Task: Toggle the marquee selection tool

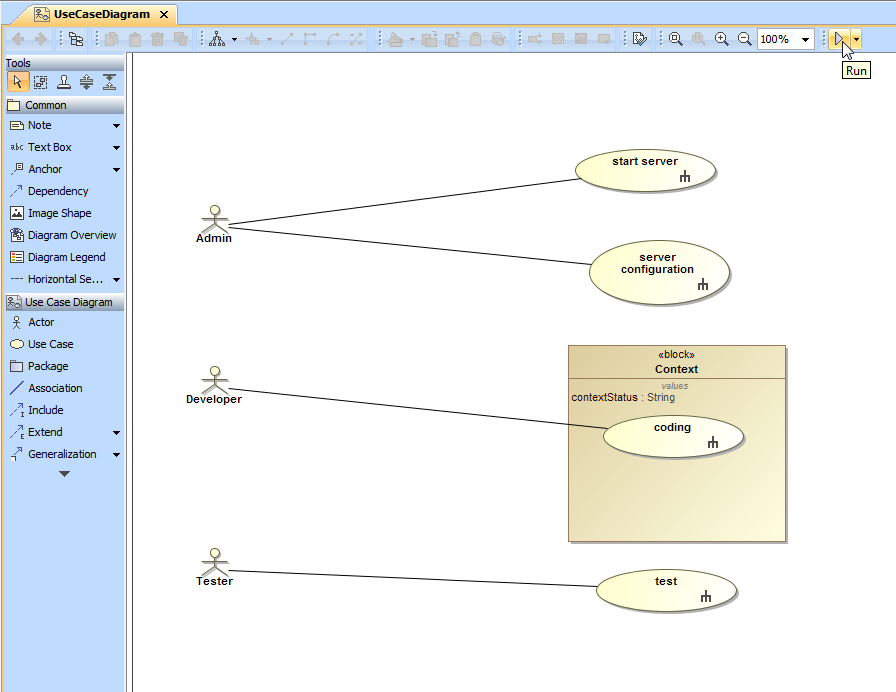Action: pos(40,82)
